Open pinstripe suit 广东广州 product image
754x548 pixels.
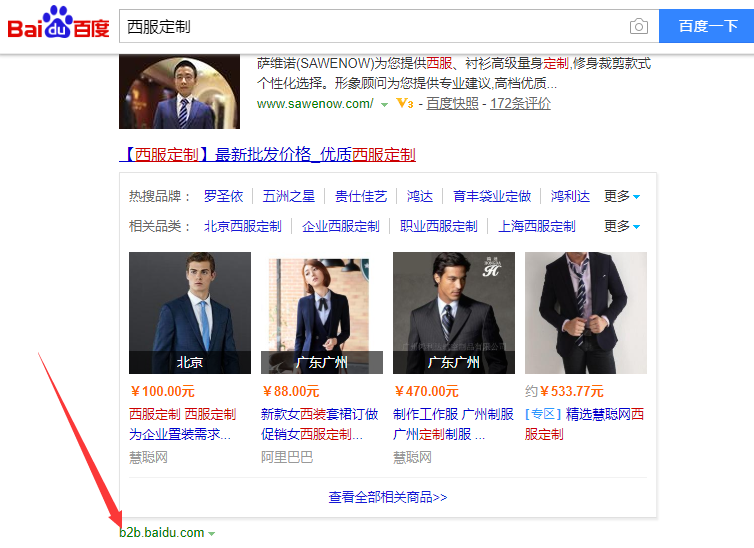[454, 313]
